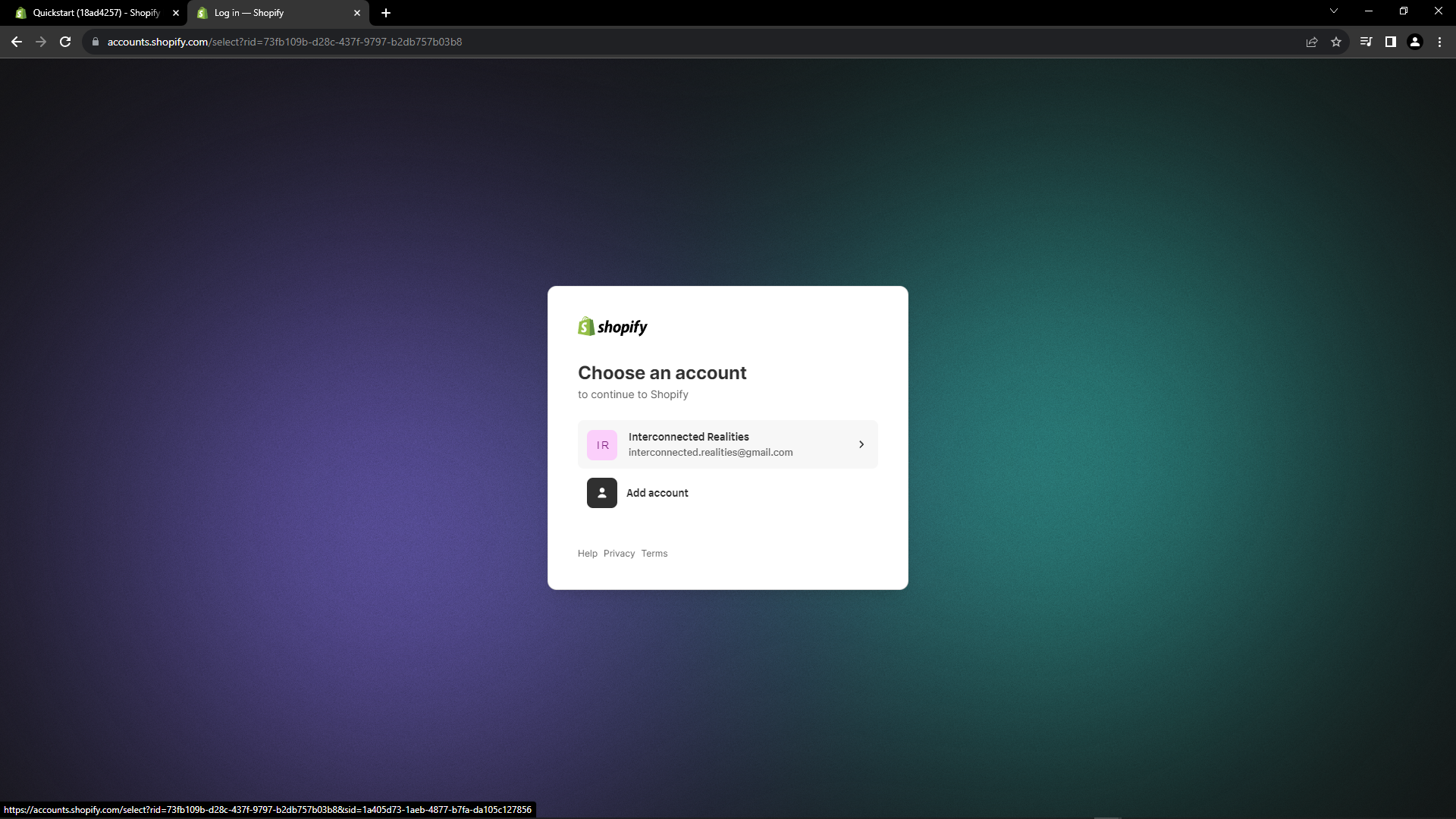Toggle the browser side panel icon
The width and height of the screenshot is (1456, 819).
(1391, 42)
